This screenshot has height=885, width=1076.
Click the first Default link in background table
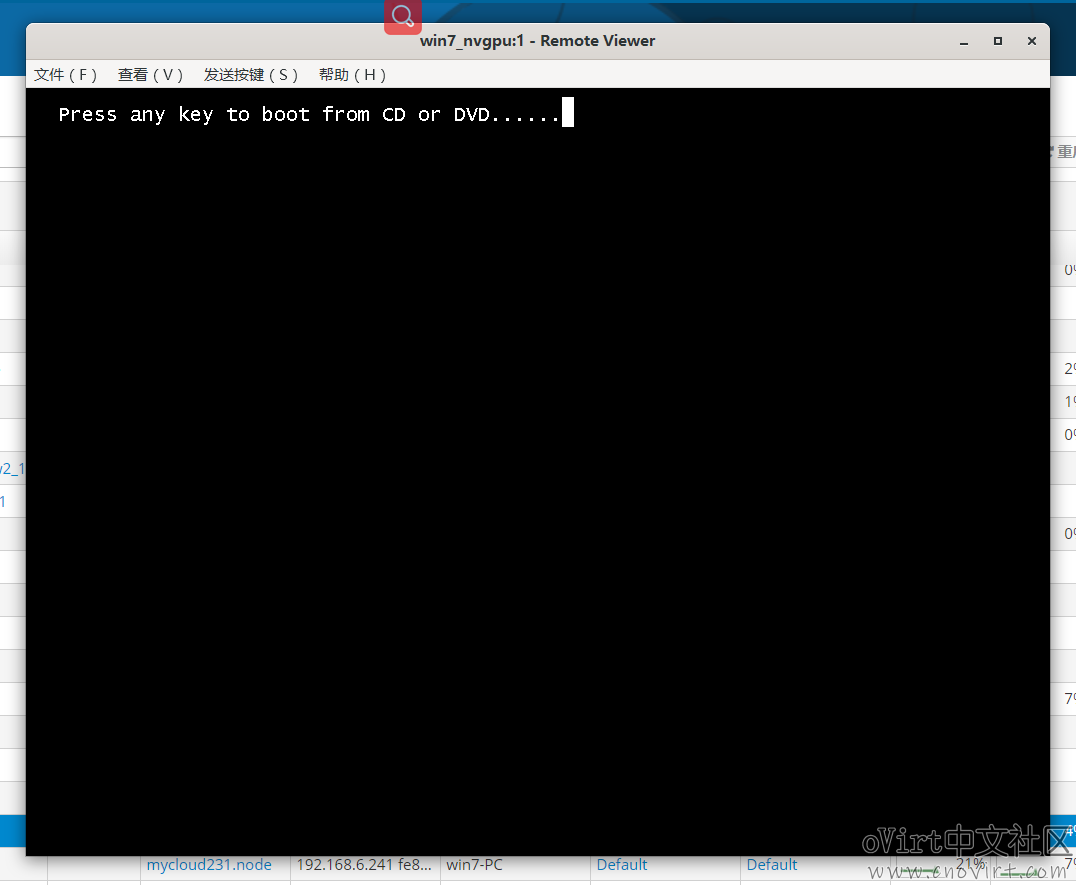pos(622,864)
